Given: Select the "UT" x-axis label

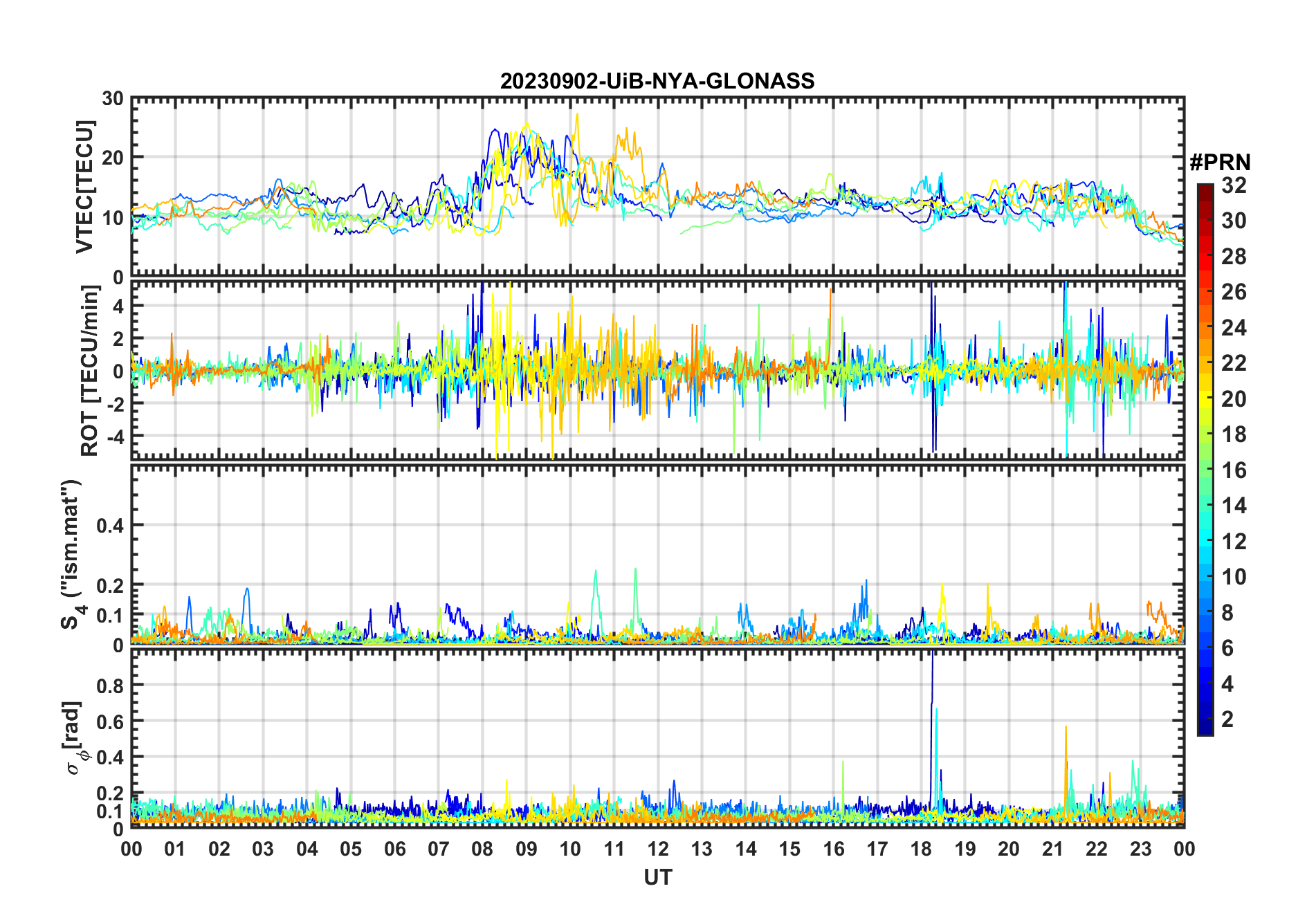Looking at the screenshot, I should tap(658, 878).
